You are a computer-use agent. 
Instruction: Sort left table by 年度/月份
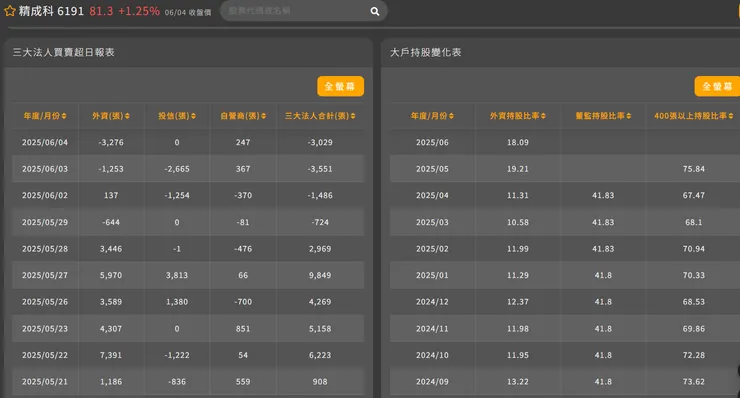click(45, 116)
